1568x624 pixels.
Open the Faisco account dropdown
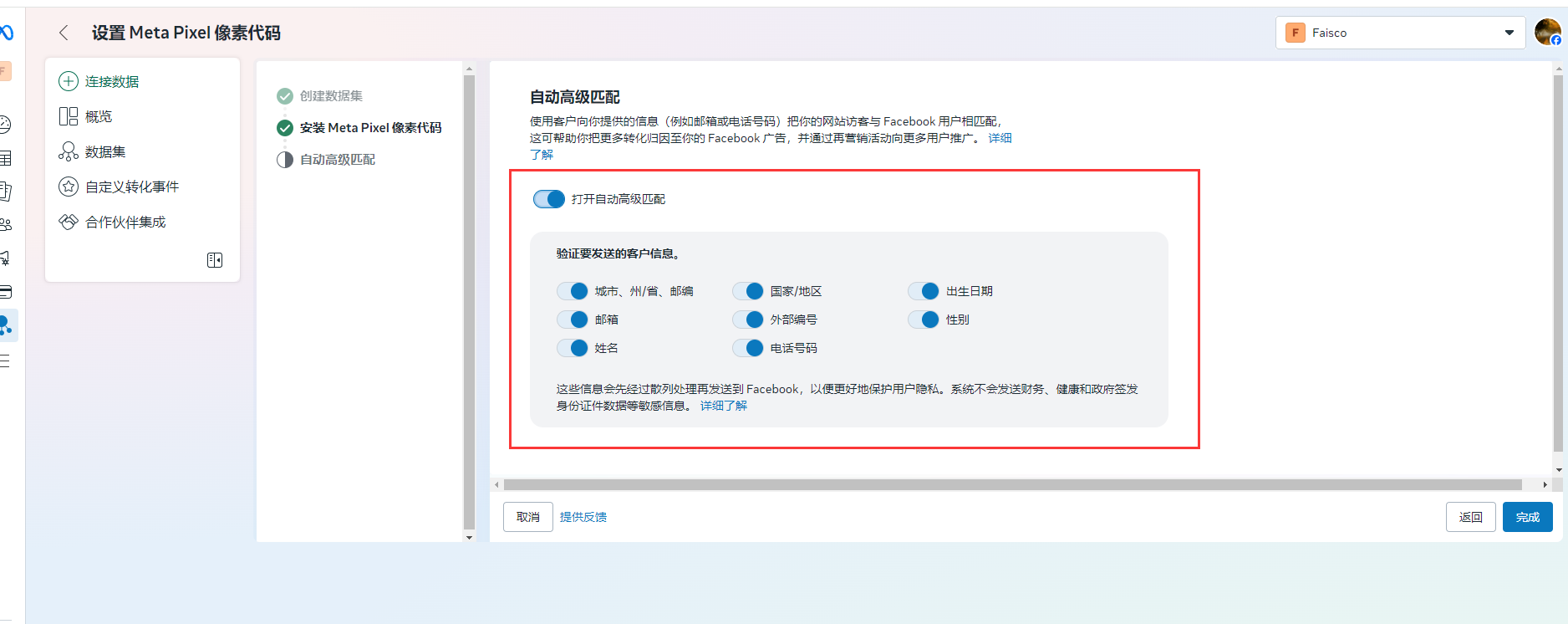1401,33
